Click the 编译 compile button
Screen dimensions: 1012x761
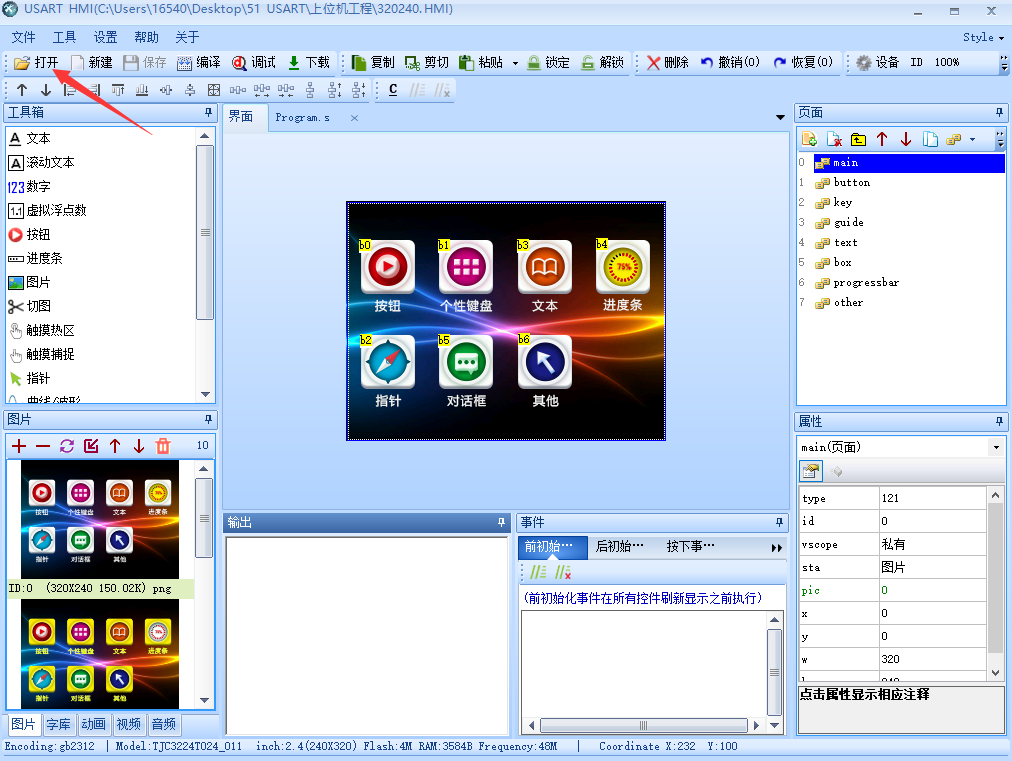199,63
